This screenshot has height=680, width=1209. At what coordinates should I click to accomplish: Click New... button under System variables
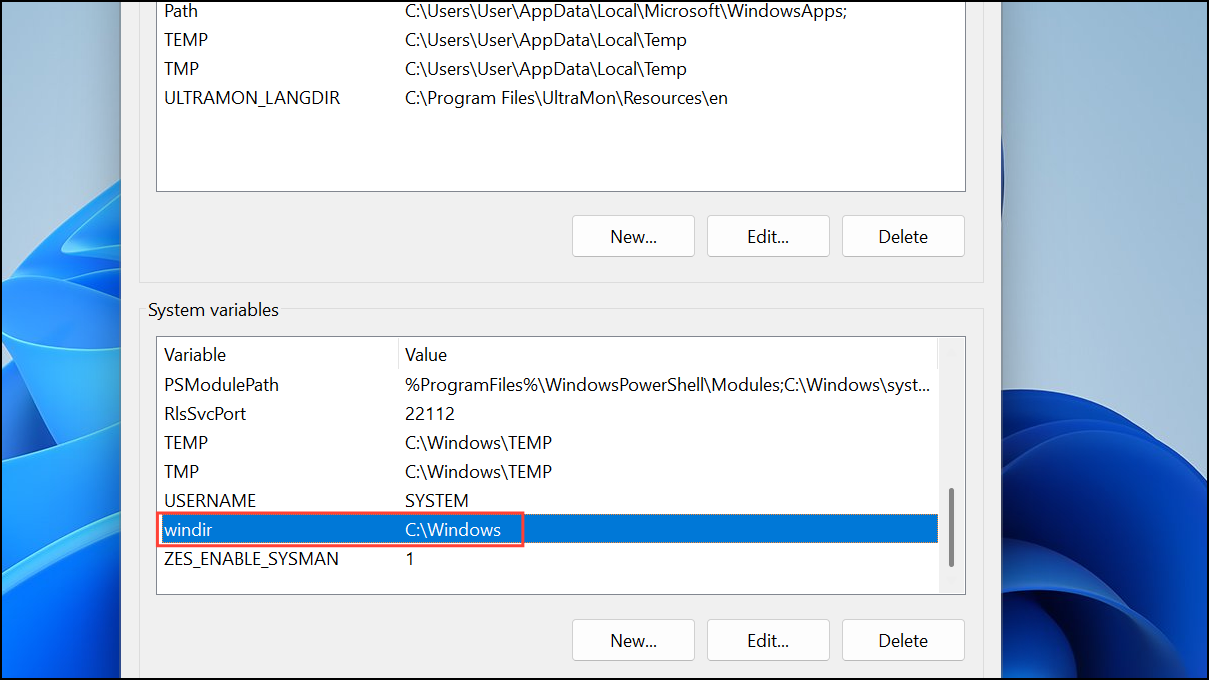point(633,640)
